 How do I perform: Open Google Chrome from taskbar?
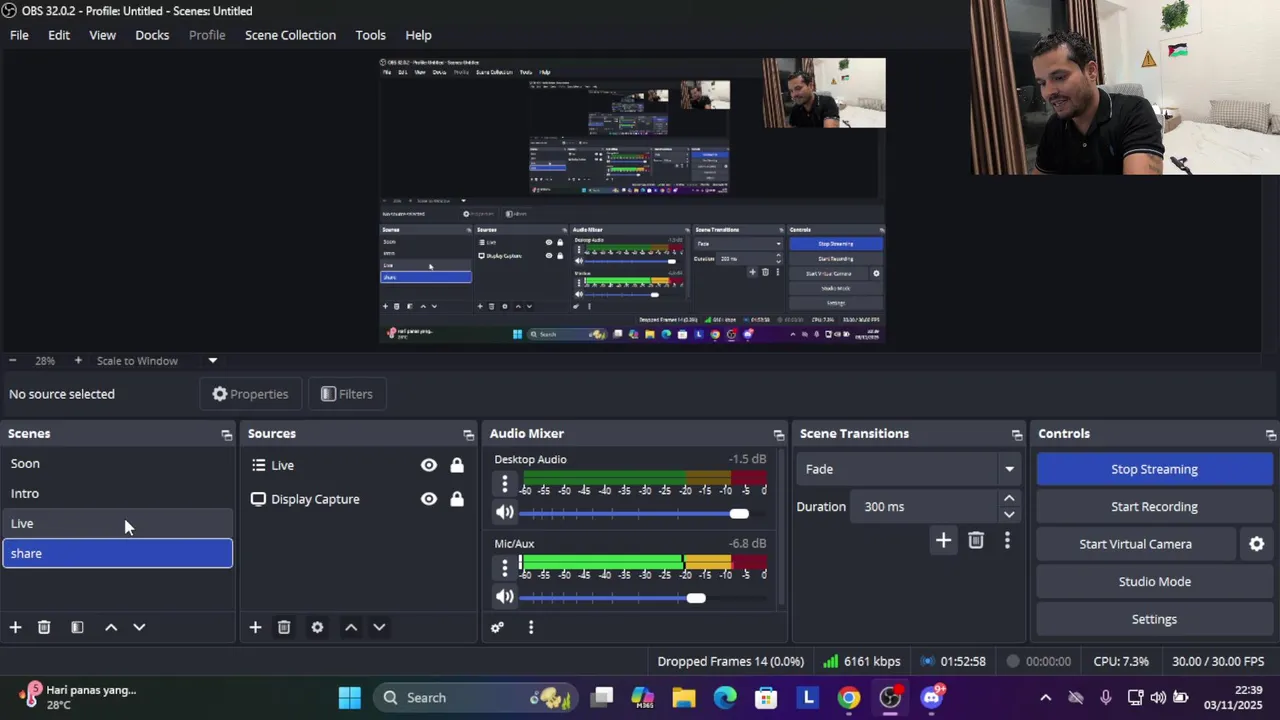coord(849,698)
